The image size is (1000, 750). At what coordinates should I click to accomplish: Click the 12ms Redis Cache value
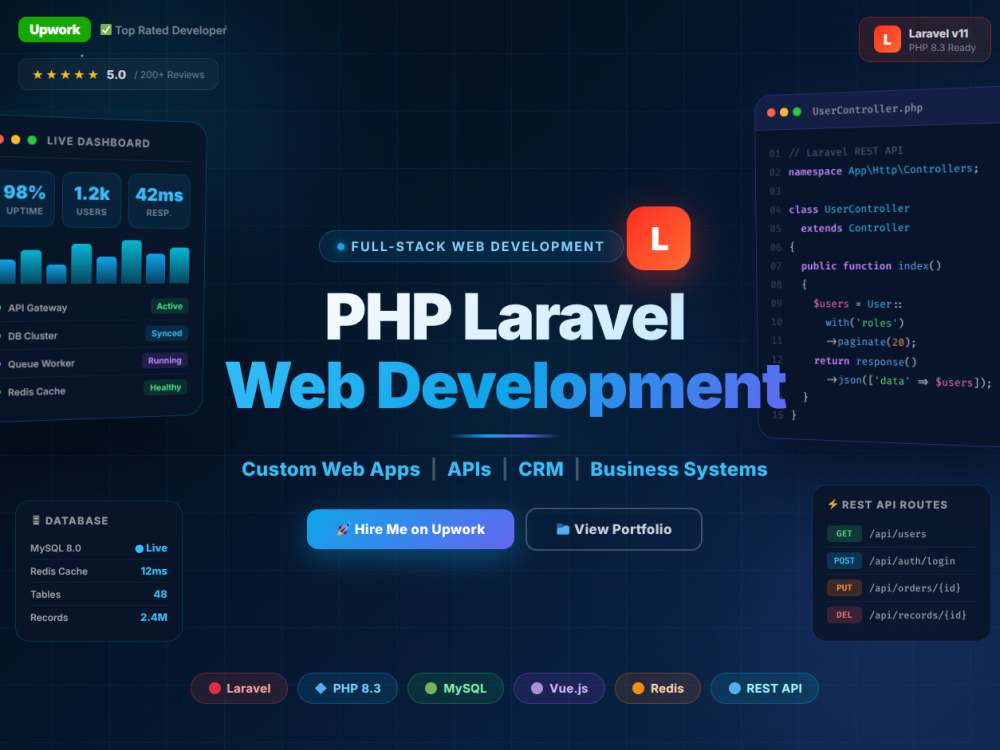(154, 571)
